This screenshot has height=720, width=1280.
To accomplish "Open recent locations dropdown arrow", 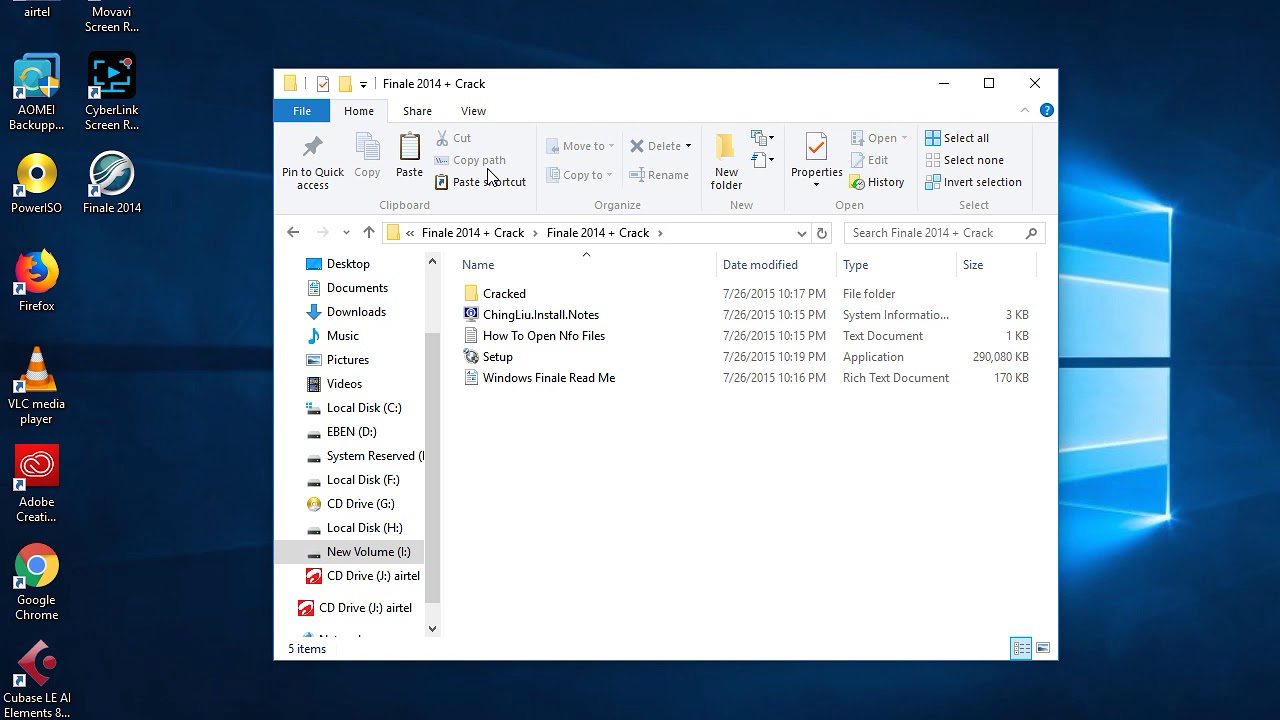I will pos(346,233).
